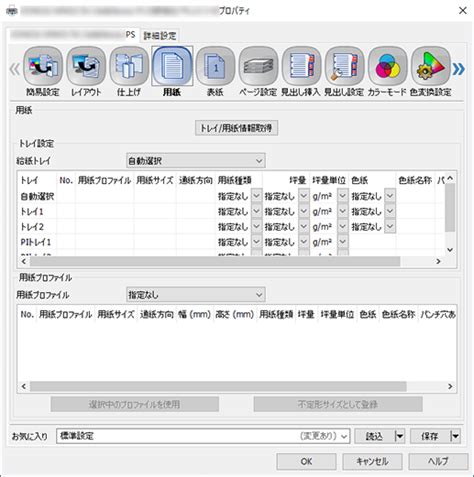Click 高さ (mm) column header in profile list

[234, 314]
